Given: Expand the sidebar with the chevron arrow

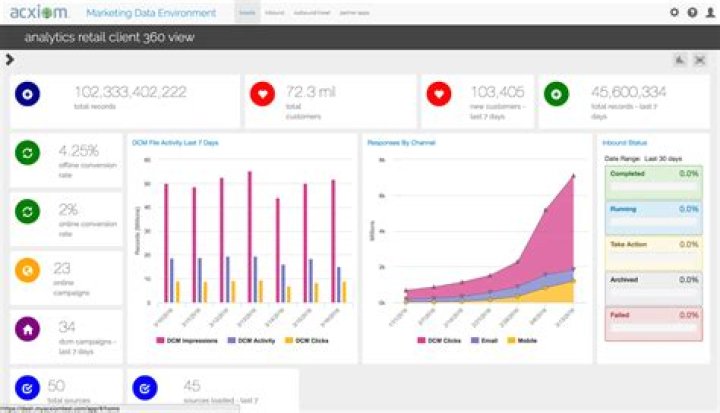Looking at the screenshot, I should [x=9, y=59].
